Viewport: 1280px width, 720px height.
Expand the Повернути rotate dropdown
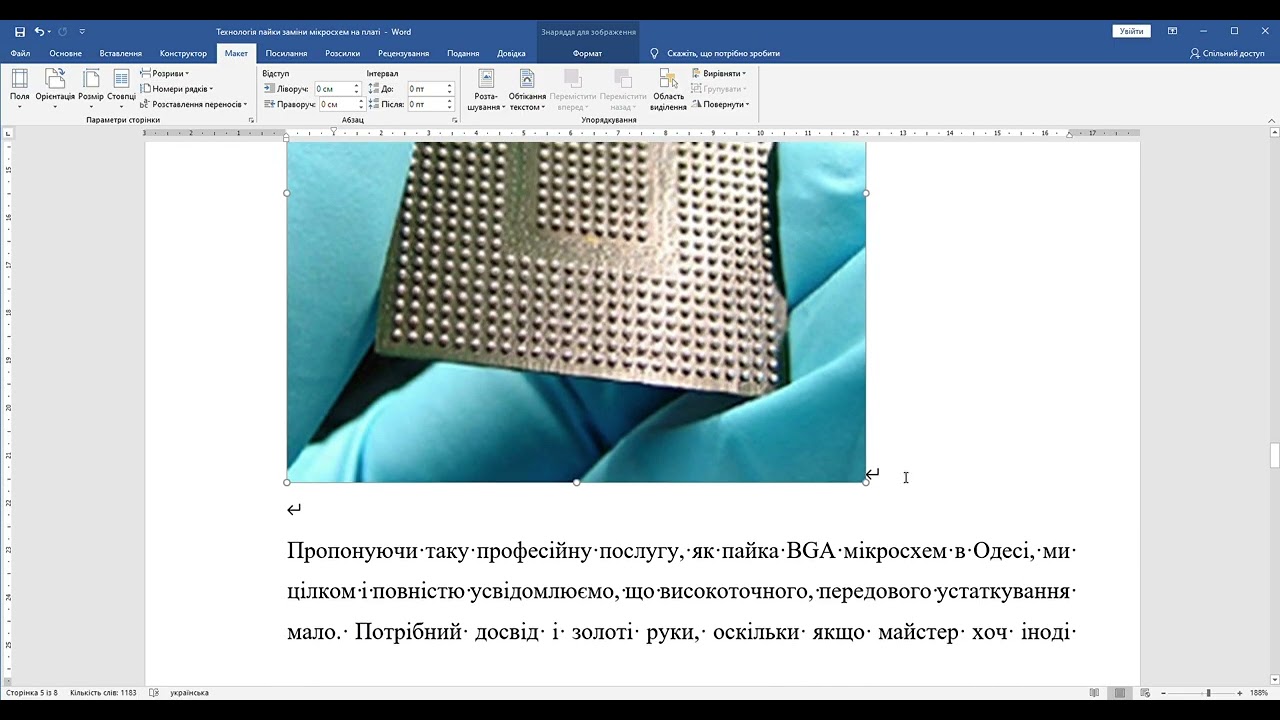[720, 104]
